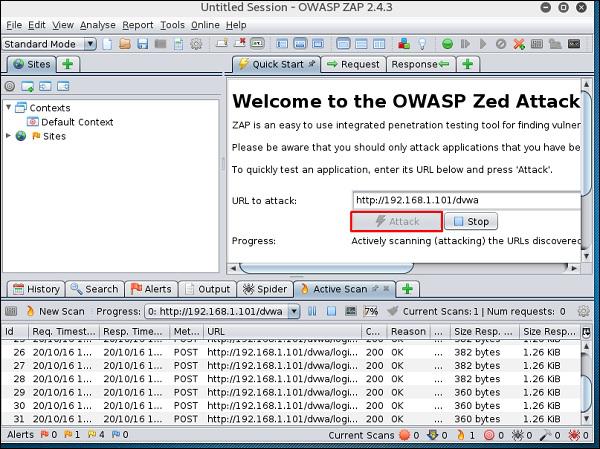Viewport: 600px width, 449px height.
Task: Expand the Sites tree node
Action: click(8, 136)
